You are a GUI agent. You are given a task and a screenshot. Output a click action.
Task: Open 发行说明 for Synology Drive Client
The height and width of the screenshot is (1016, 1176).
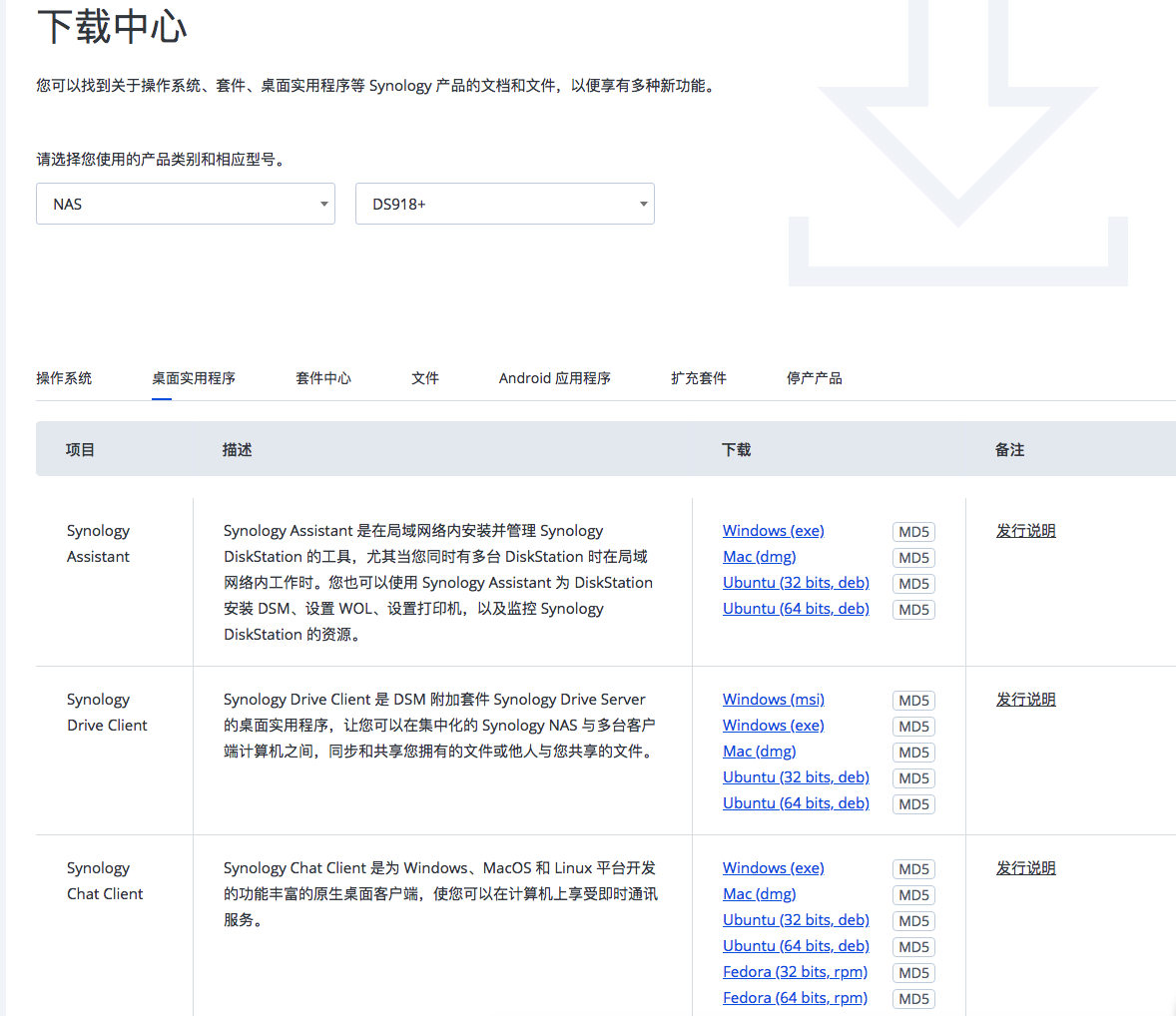1025,700
